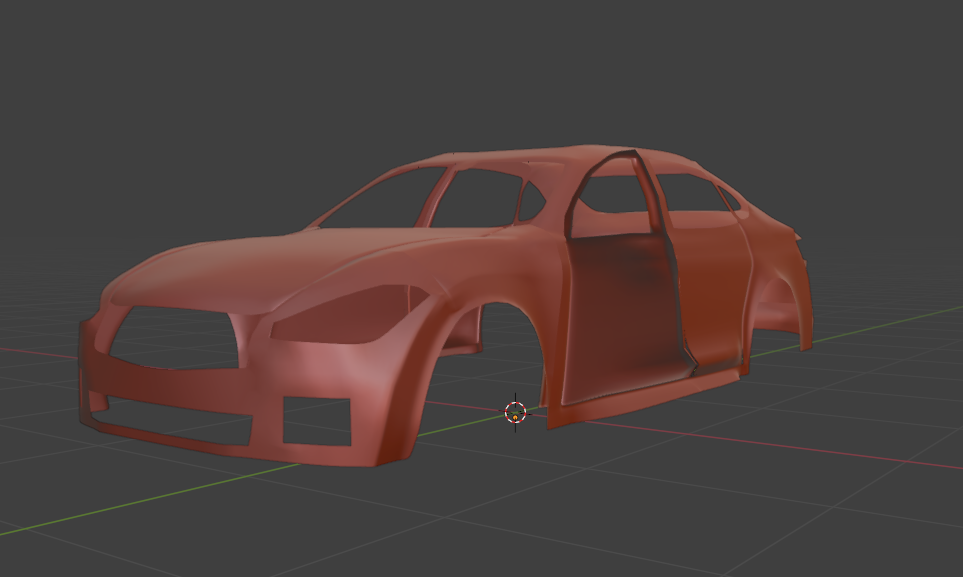Click the 3D cursor at the origin
Viewport: 963px width, 577px height.
tap(515, 412)
